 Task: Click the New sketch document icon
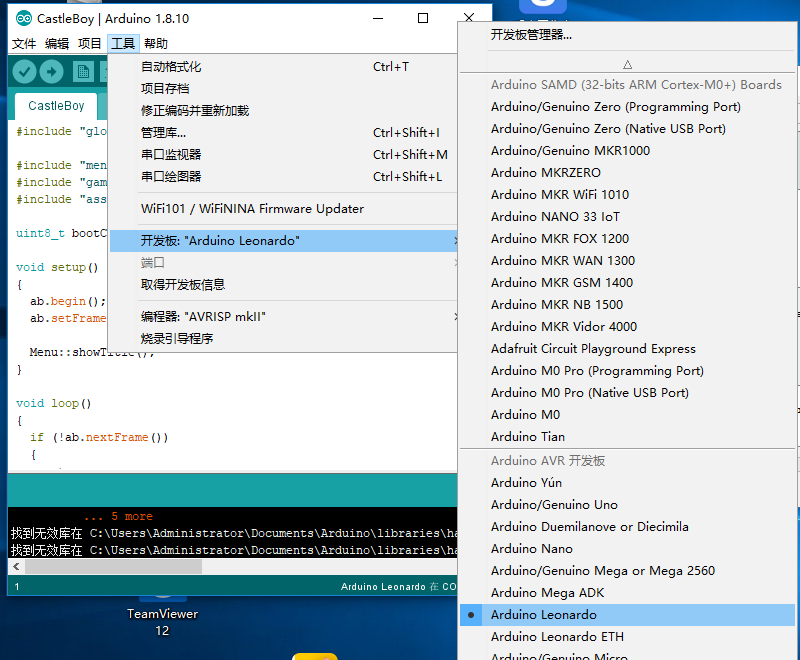point(83,71)
